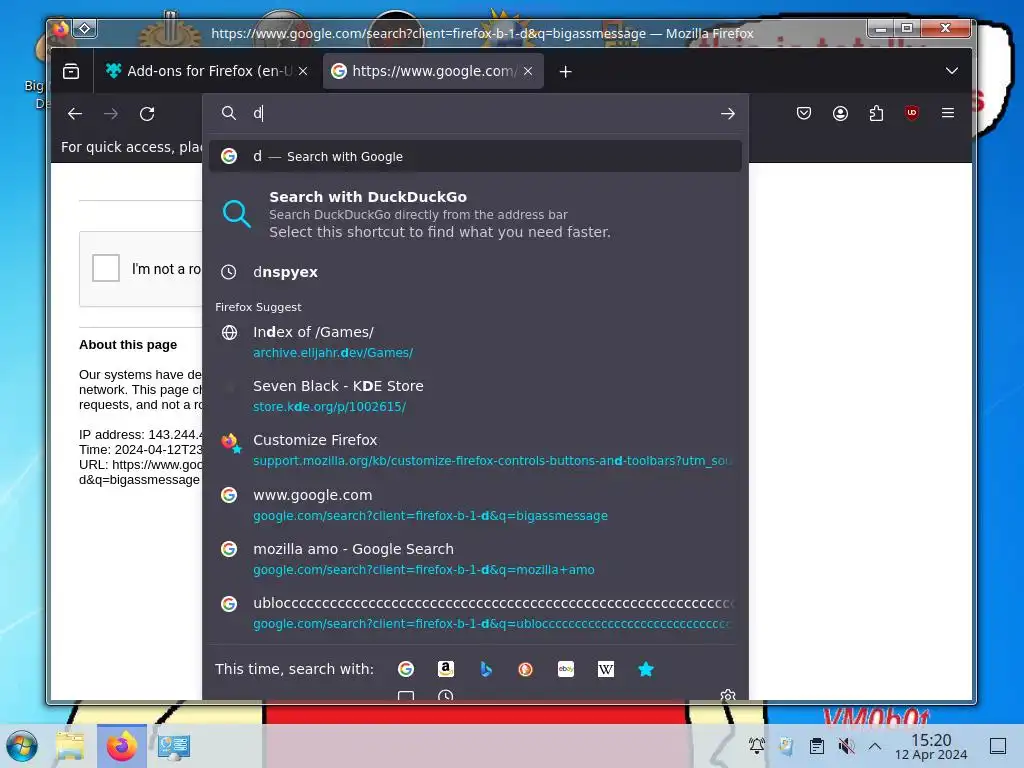Viewport: 1024px width, 768px height.
Task: Open Index of /Games/ suggestion
Action: [x=475, y=342]
